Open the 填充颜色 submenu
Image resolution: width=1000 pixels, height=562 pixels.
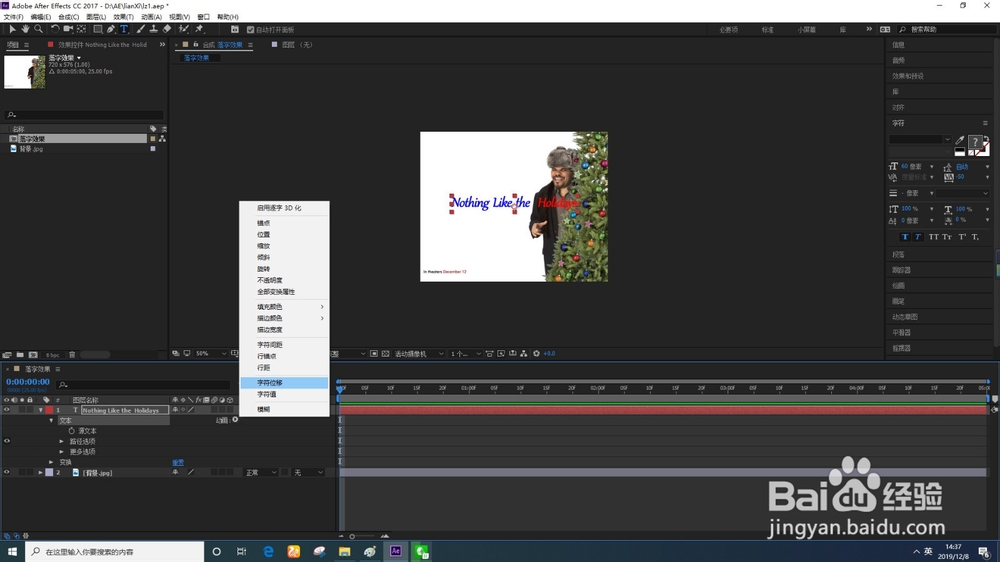(284, 307)
